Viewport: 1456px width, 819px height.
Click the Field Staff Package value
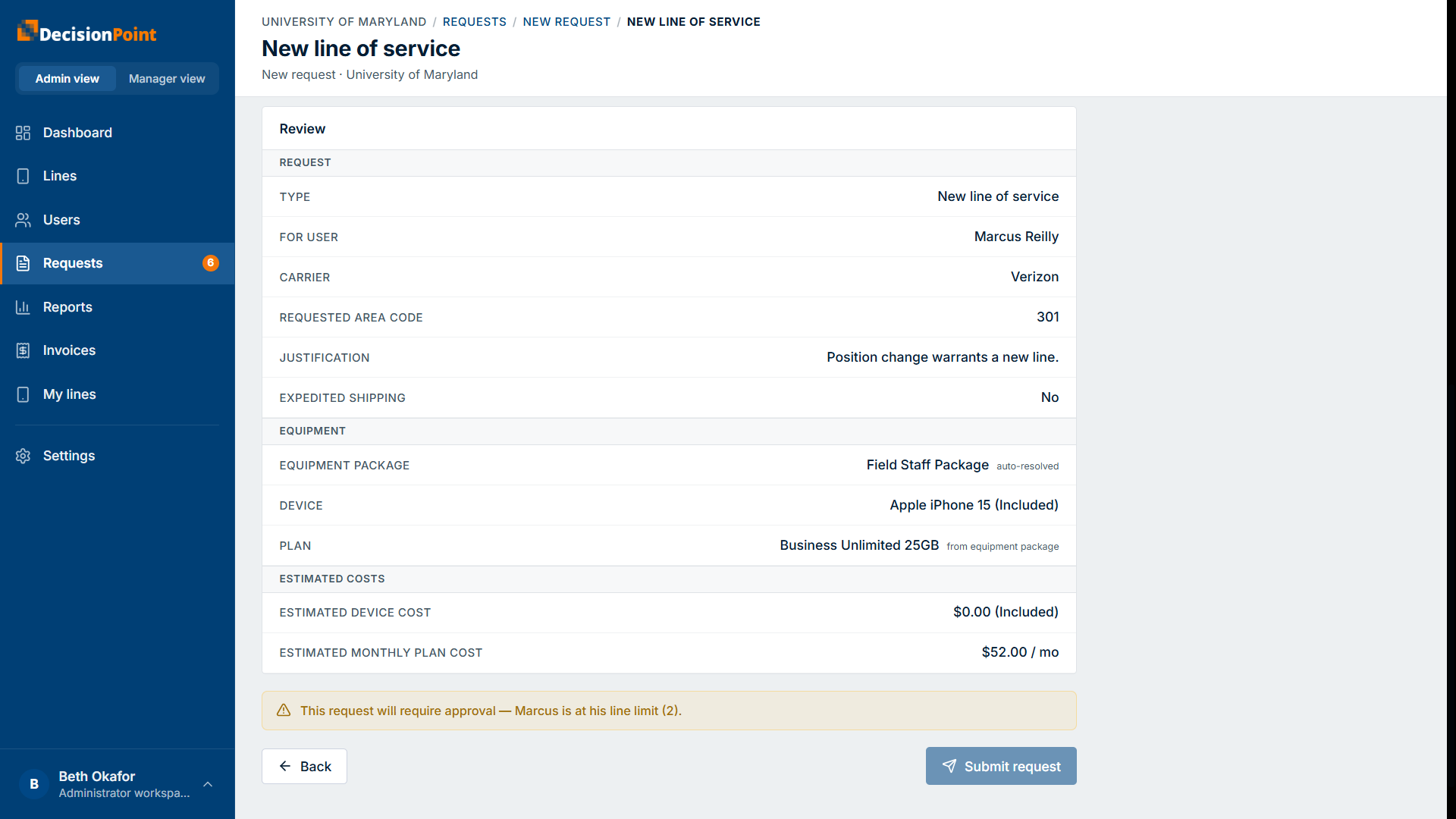pyautogui.click(x=927, y=465)
